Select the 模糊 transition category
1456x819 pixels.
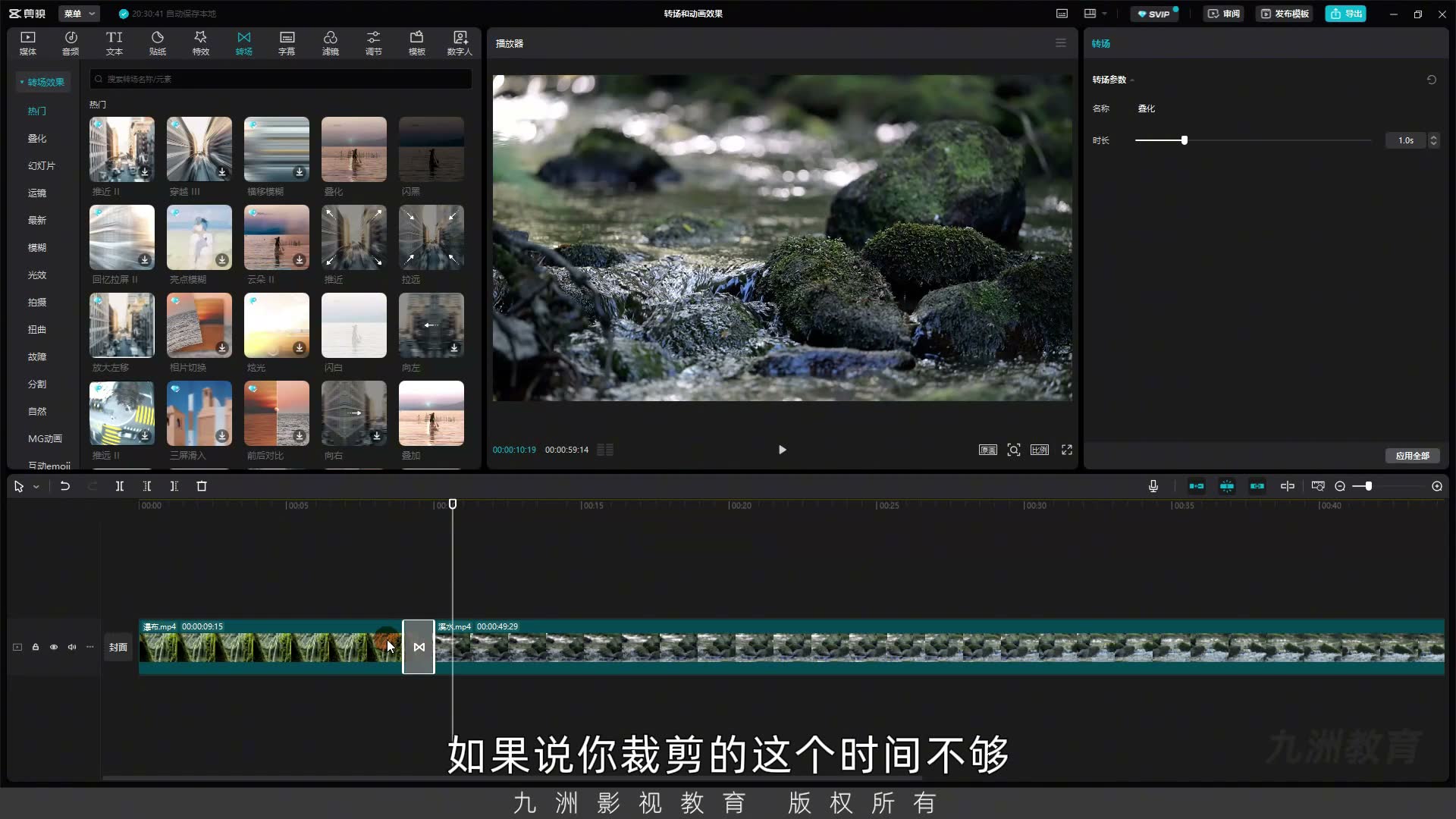click(x=37, y=247)
